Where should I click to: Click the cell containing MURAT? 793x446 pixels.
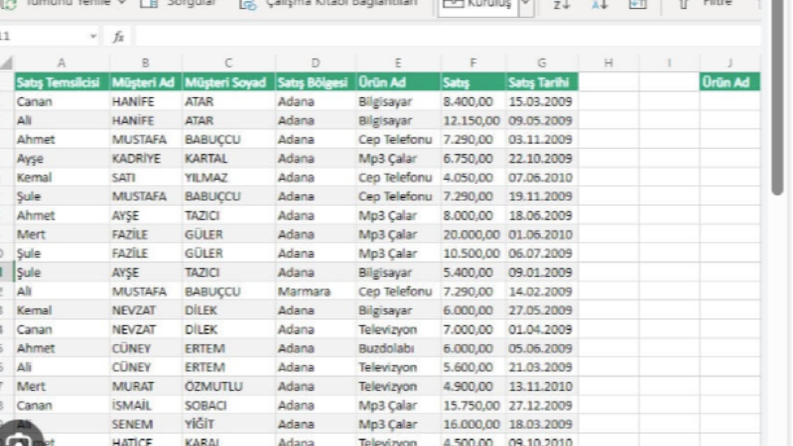pos(146,386)
